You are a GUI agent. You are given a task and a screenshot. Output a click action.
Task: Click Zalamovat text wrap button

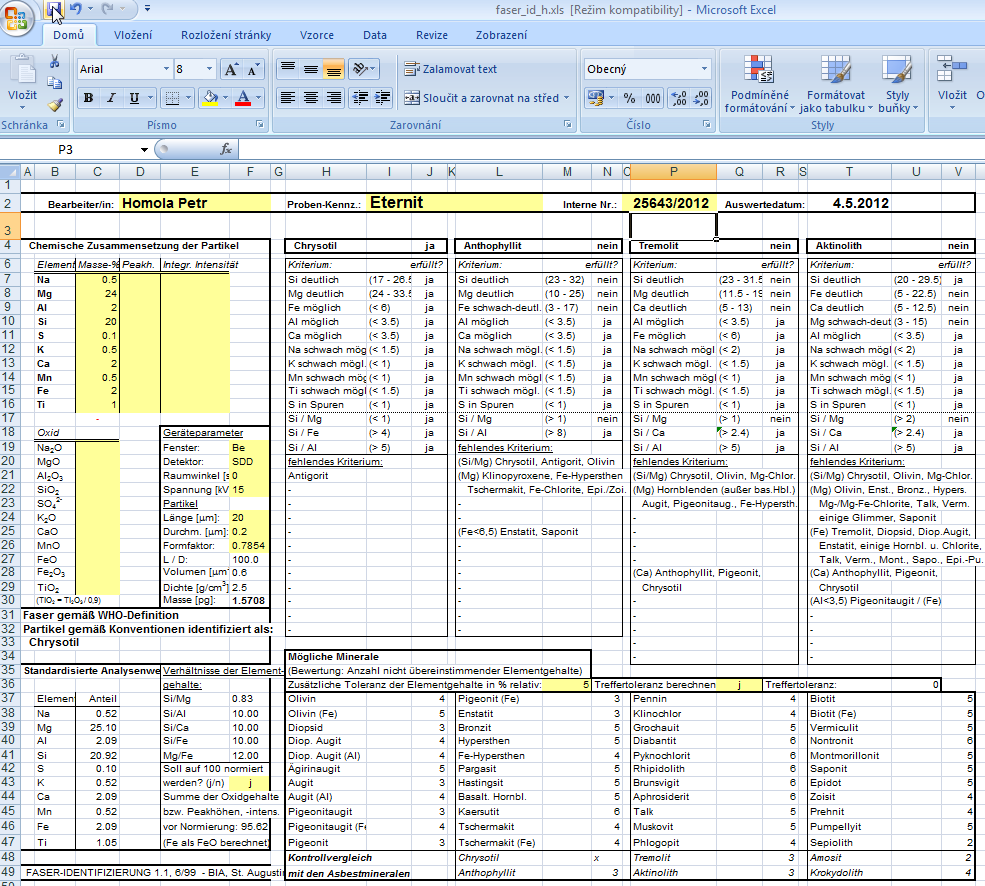pos(450,69)
